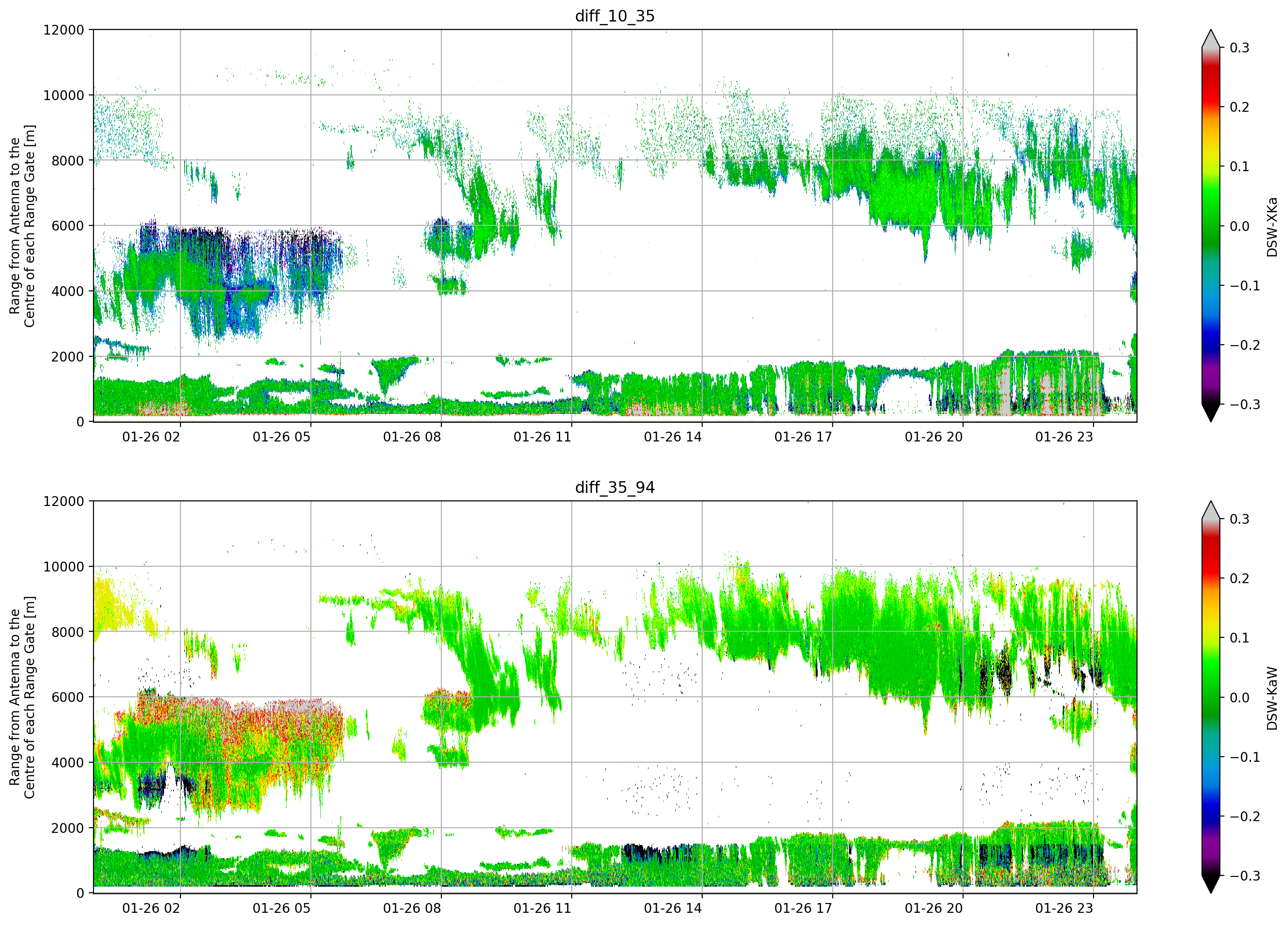The height and width of the screenshot is (925, 1288).
Task: Click the 12000 tick on diff_10_35 y-axis
Action: click(x=64, y=29)
